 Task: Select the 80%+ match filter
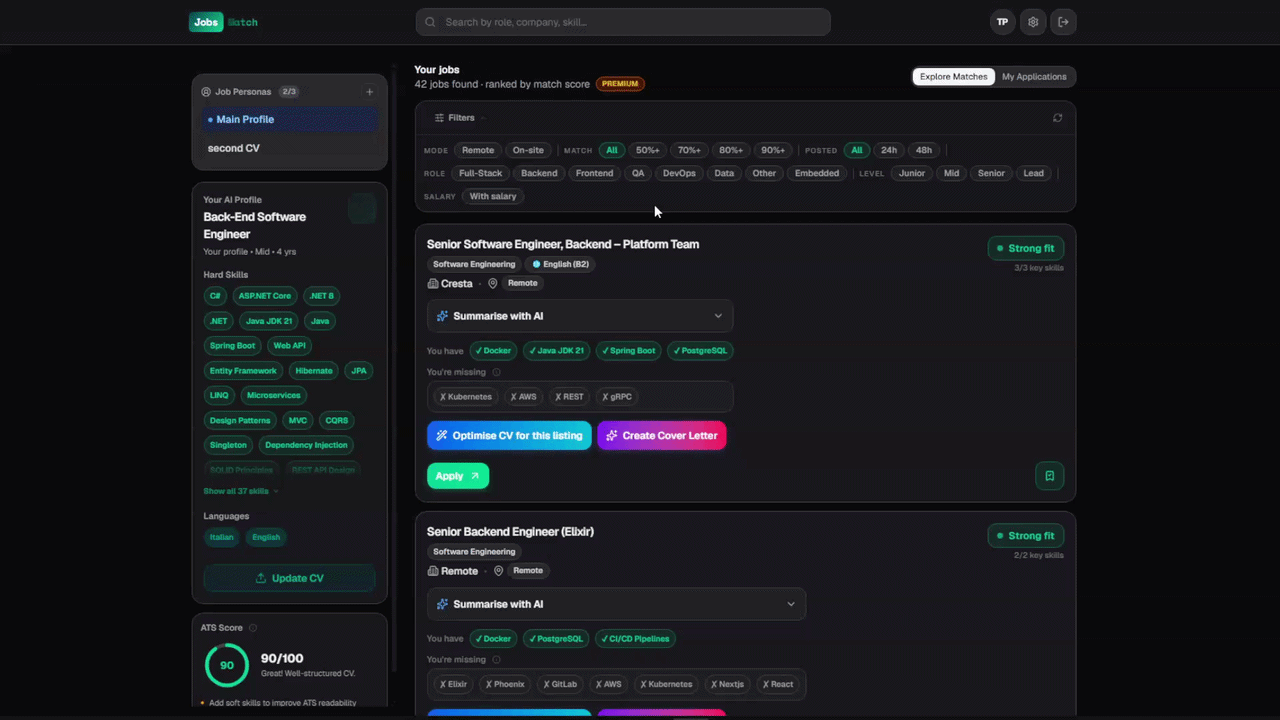[x=731, y=150]
